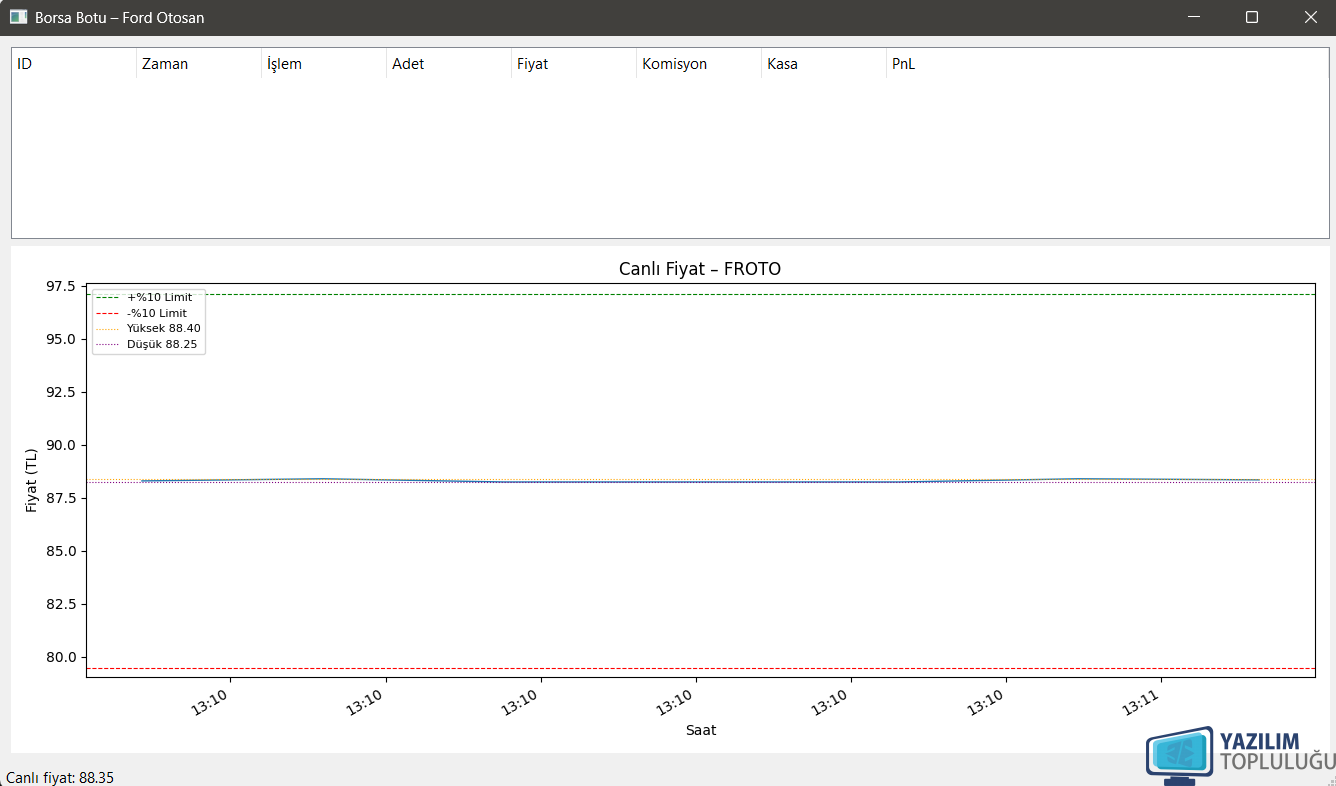1336x786 pixels.
Task: Maximize the Borsa Botu window
Action: click(x=1251, y=17)
